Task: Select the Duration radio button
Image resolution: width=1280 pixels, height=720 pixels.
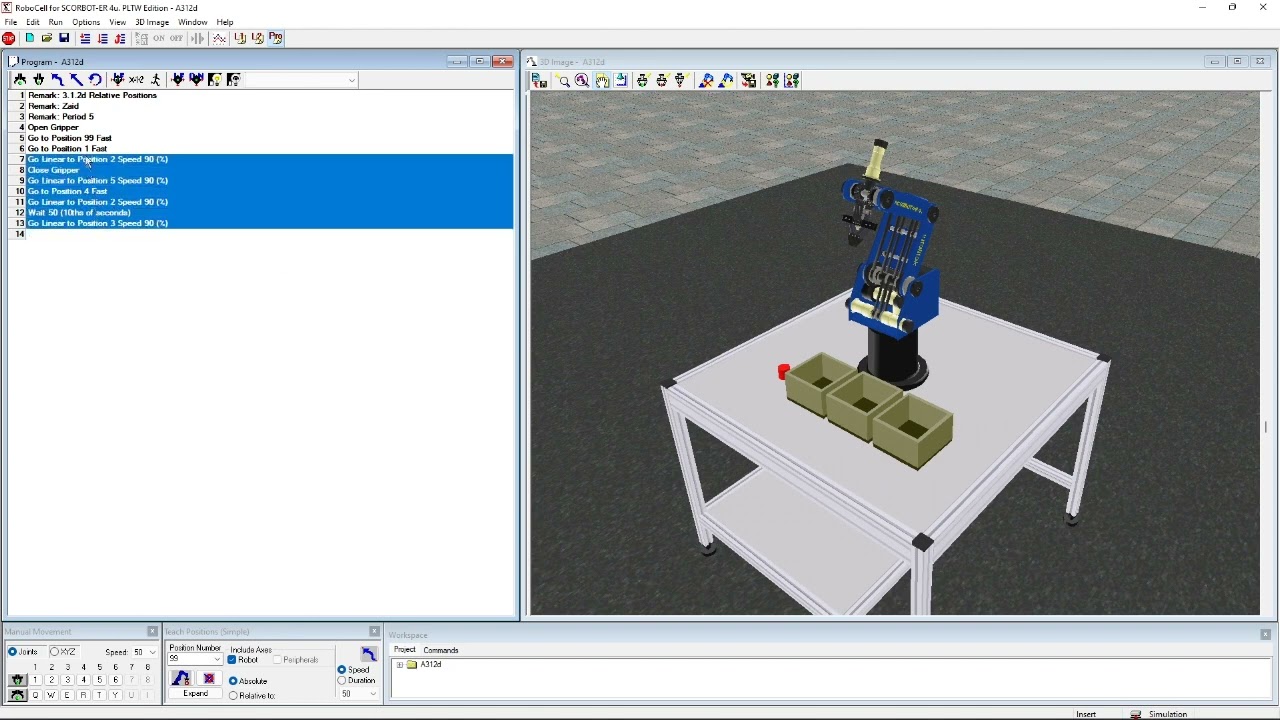Action: pyautogui.click(x=342, y=680)
